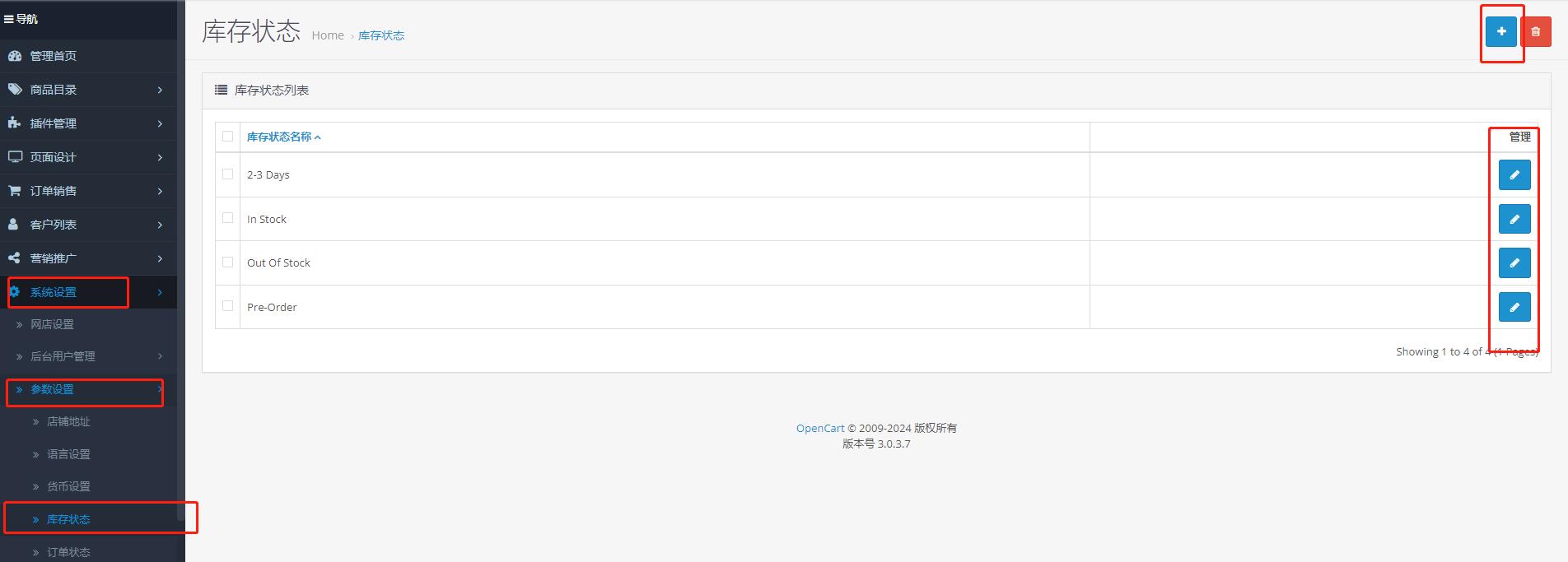Edit the 2-3 Days stock status

click(1514, 175)
